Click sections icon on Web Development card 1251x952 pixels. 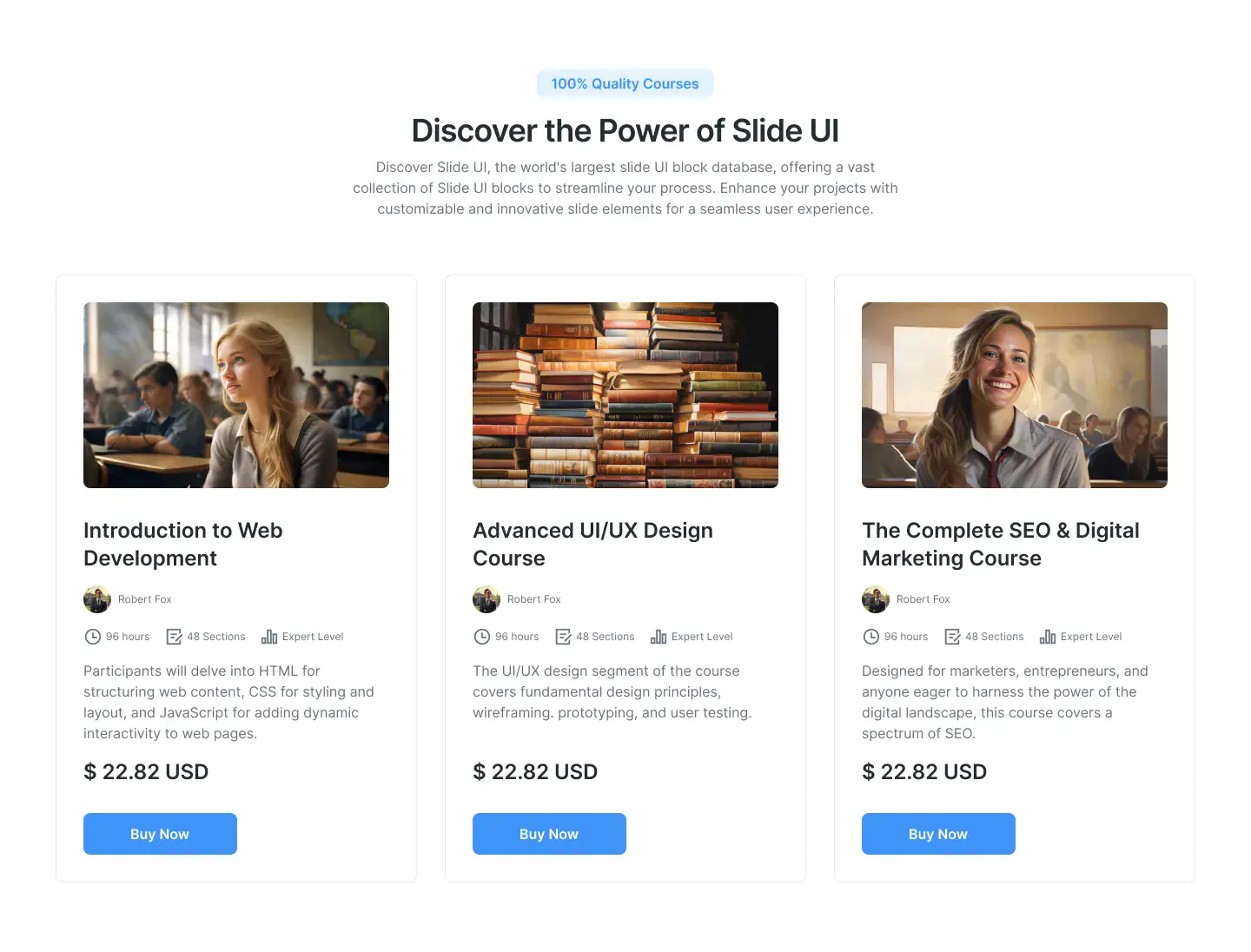tap(174, 637)
